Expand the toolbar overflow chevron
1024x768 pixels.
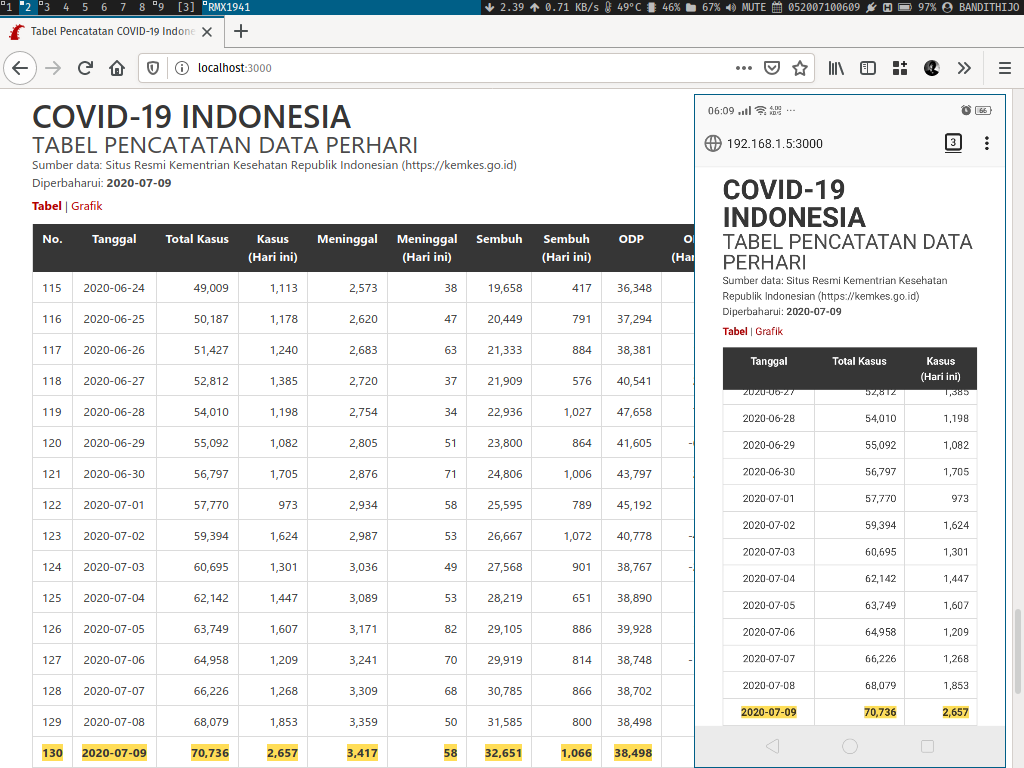pos(963,68)
